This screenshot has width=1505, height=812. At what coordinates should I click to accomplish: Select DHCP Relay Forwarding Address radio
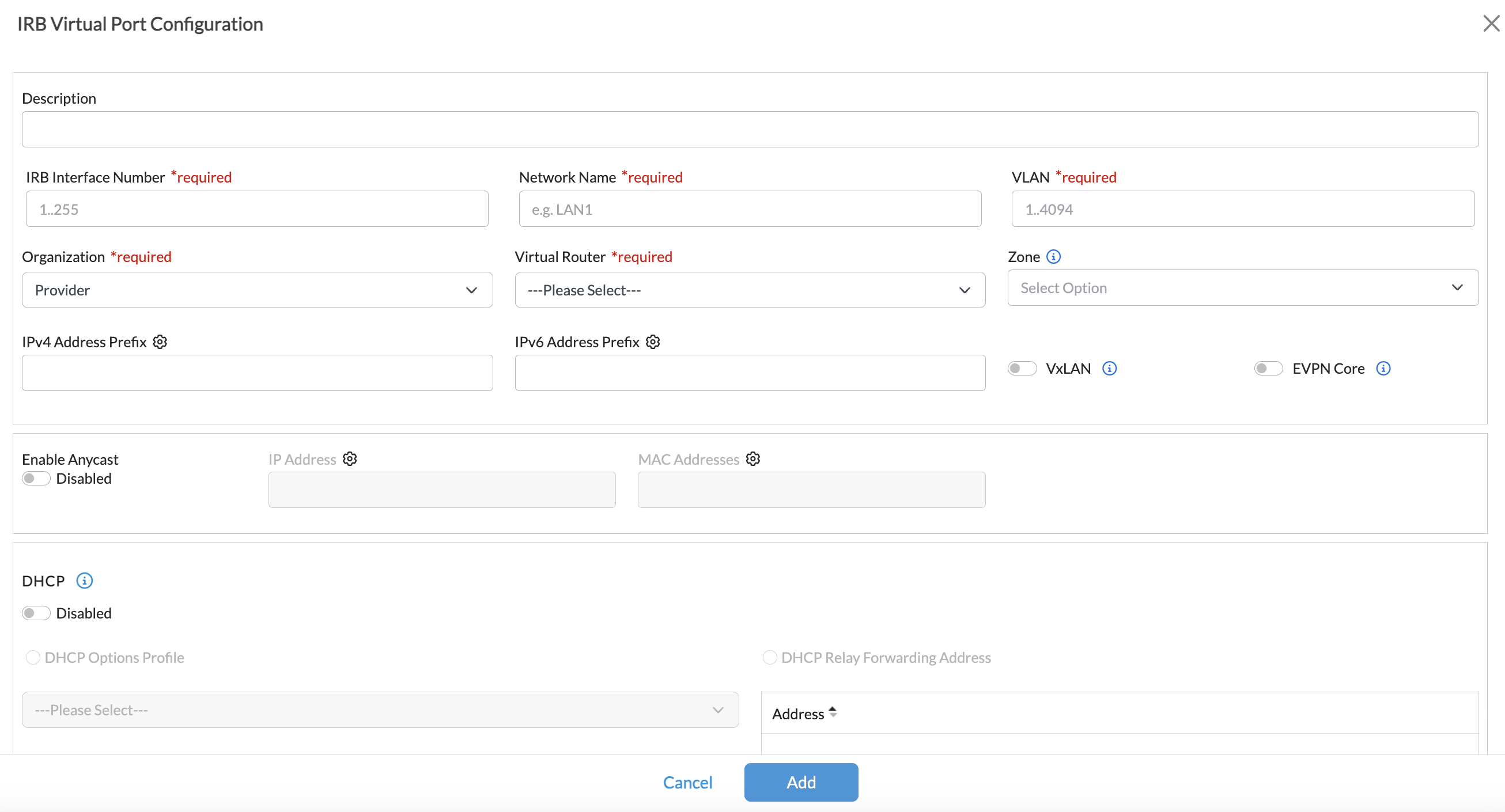tap(769, 658)
